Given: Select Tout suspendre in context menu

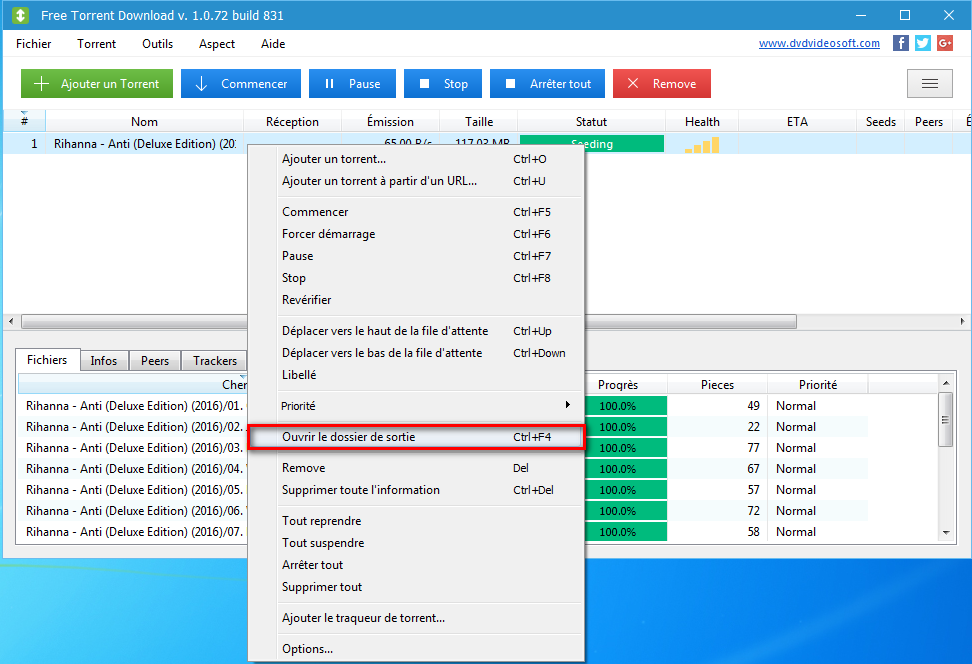Looking at the screenshot, I should coord(415,542).
